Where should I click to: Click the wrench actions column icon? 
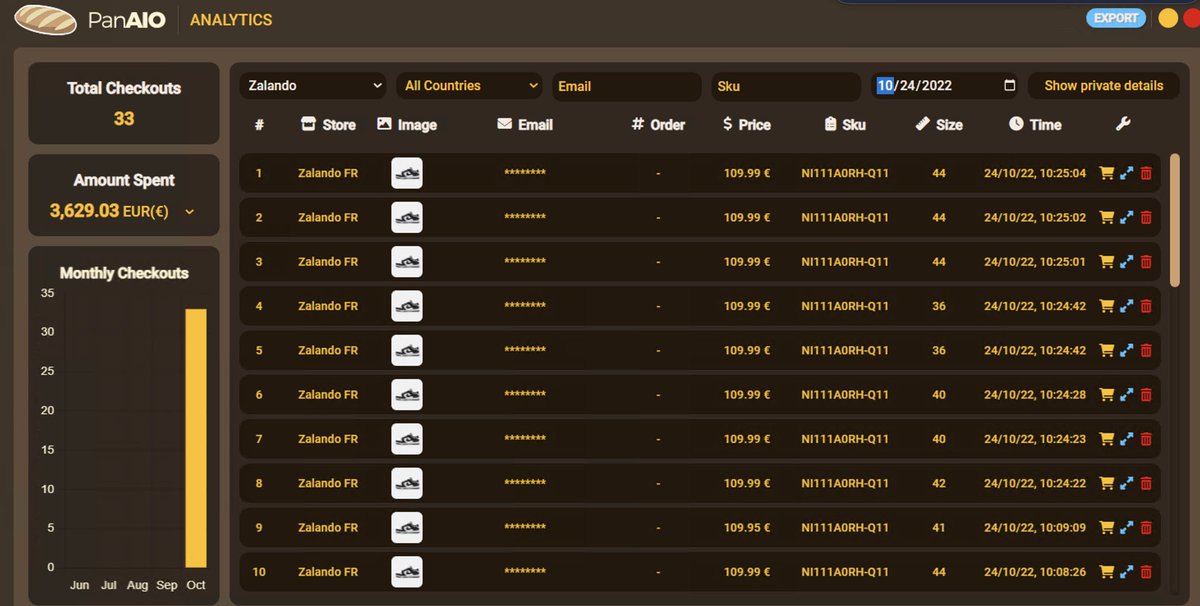tap(1122, 124)
